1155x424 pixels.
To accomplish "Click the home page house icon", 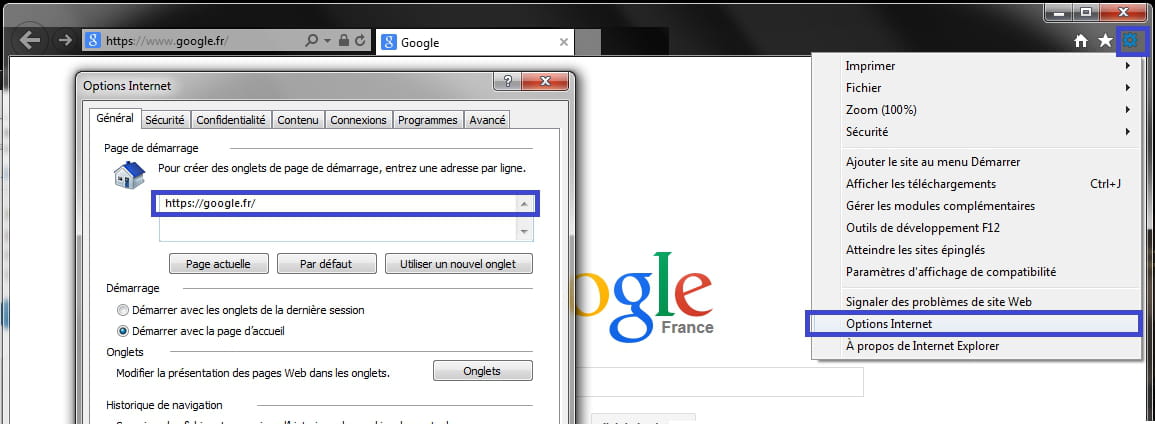I will coord(130,175).
